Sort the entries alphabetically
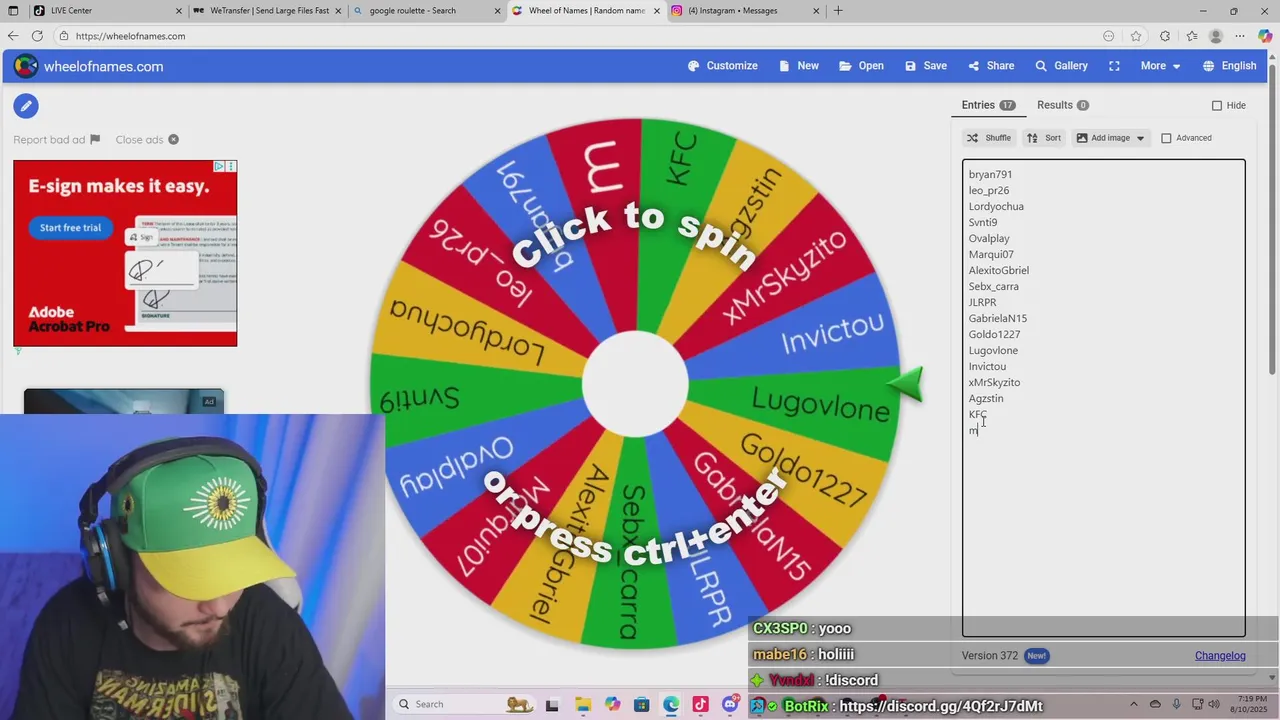The image size is (1280, 720). 1044,138
